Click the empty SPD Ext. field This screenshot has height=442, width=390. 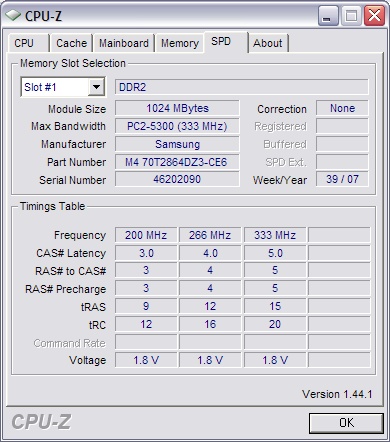pos(342,162)
